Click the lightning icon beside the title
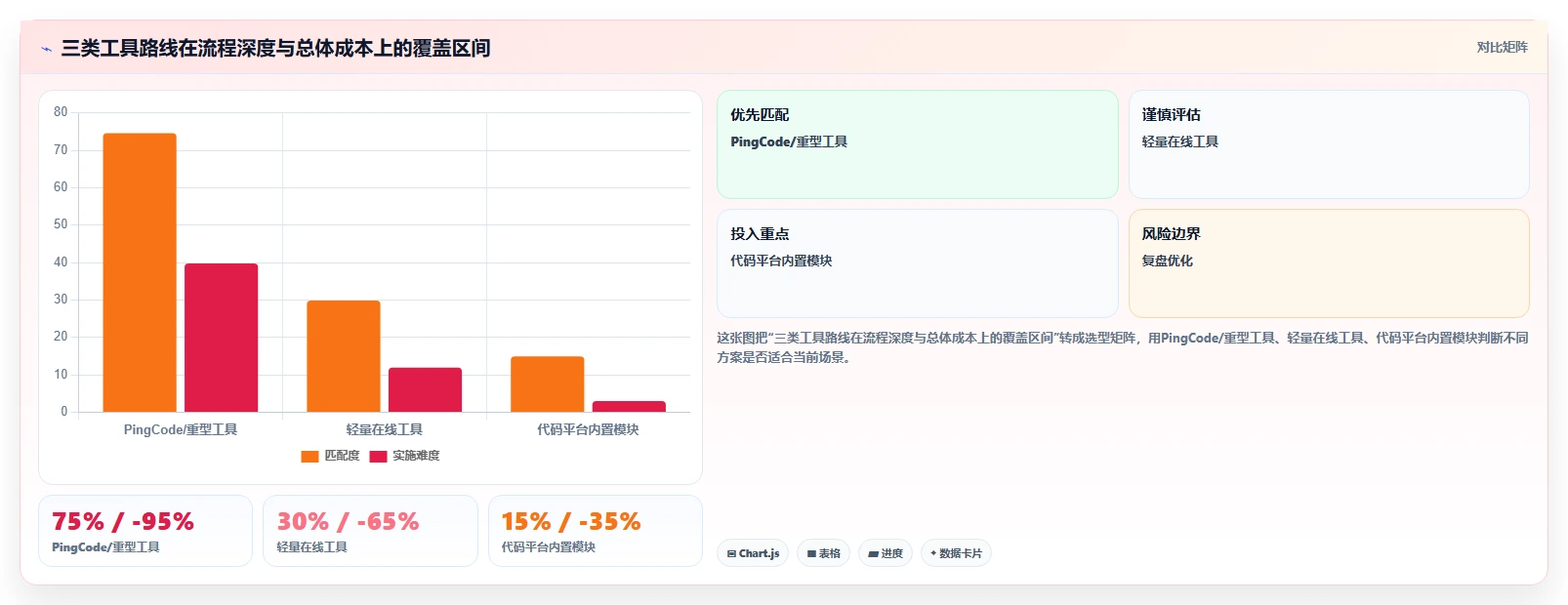The height and width of the screenshot is (605, 1568). pos(46,49)
